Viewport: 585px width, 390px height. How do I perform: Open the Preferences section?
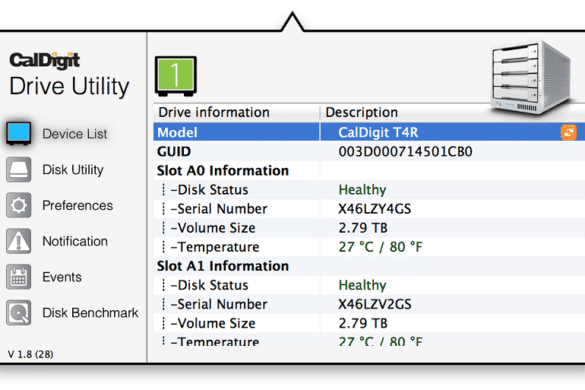point(78,205)
